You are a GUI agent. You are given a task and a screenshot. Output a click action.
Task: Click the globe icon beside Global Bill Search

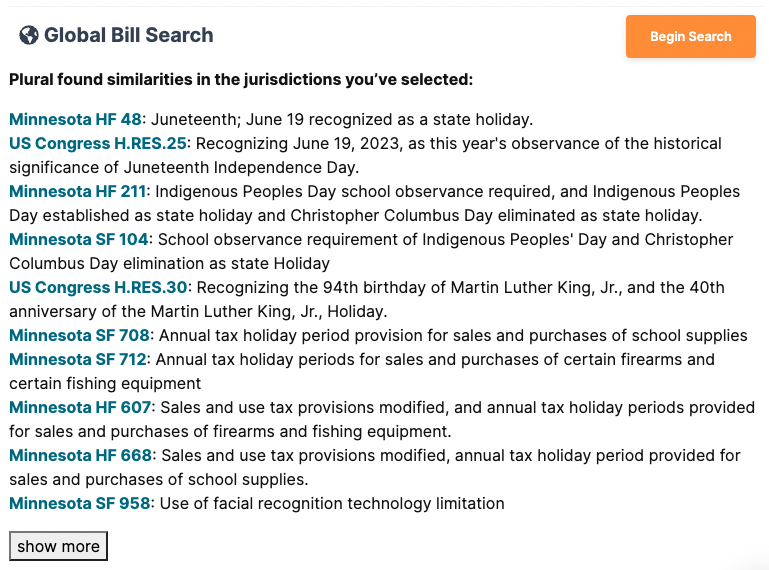(29, 36)
